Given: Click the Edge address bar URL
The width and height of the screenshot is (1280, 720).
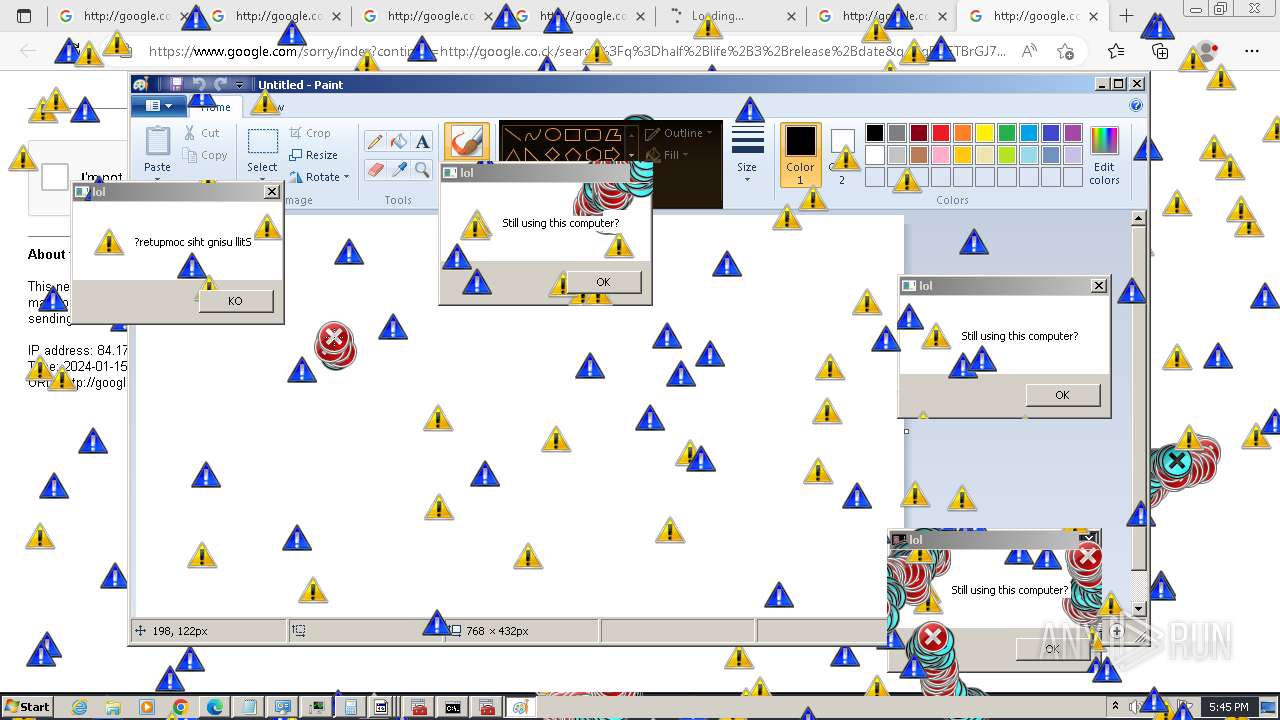Looking at the screenshot, I should (x=577, y=51).
